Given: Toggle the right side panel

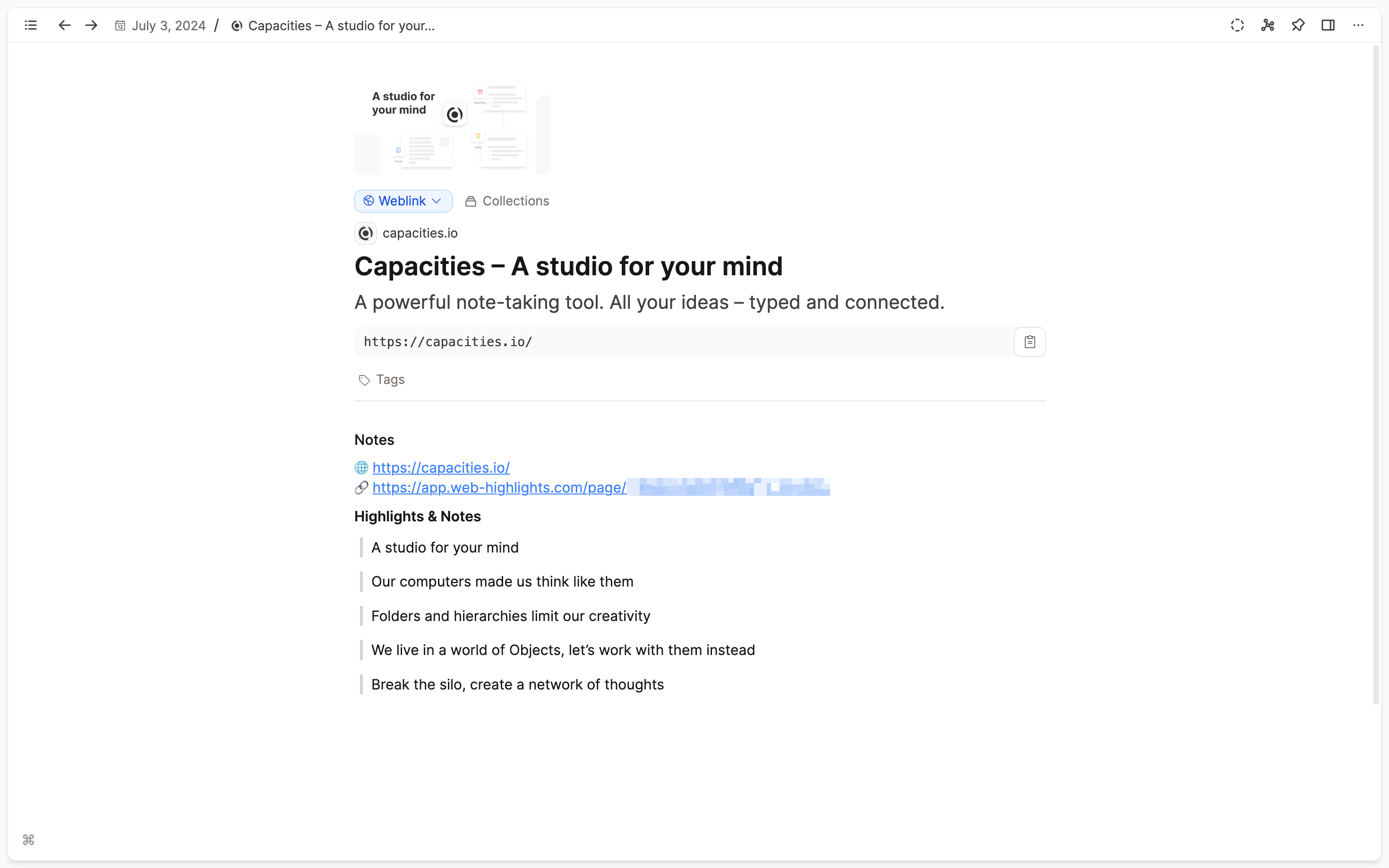Looking at the screenshot, I should click(1328, 25).
